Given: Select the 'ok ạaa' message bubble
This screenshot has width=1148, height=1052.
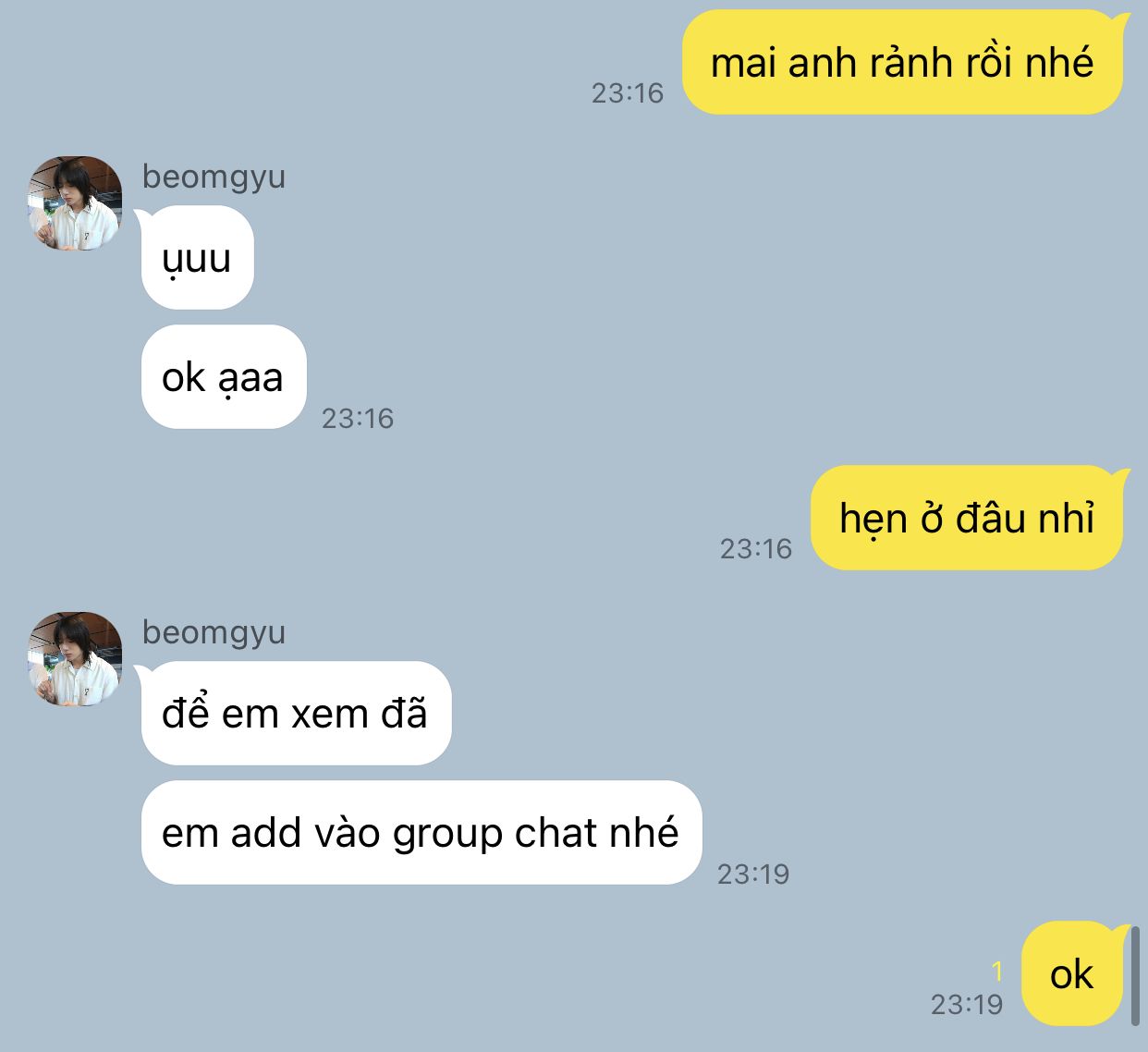Looking at the screenshot, I should pyautogui.click(x=223, y=377).
